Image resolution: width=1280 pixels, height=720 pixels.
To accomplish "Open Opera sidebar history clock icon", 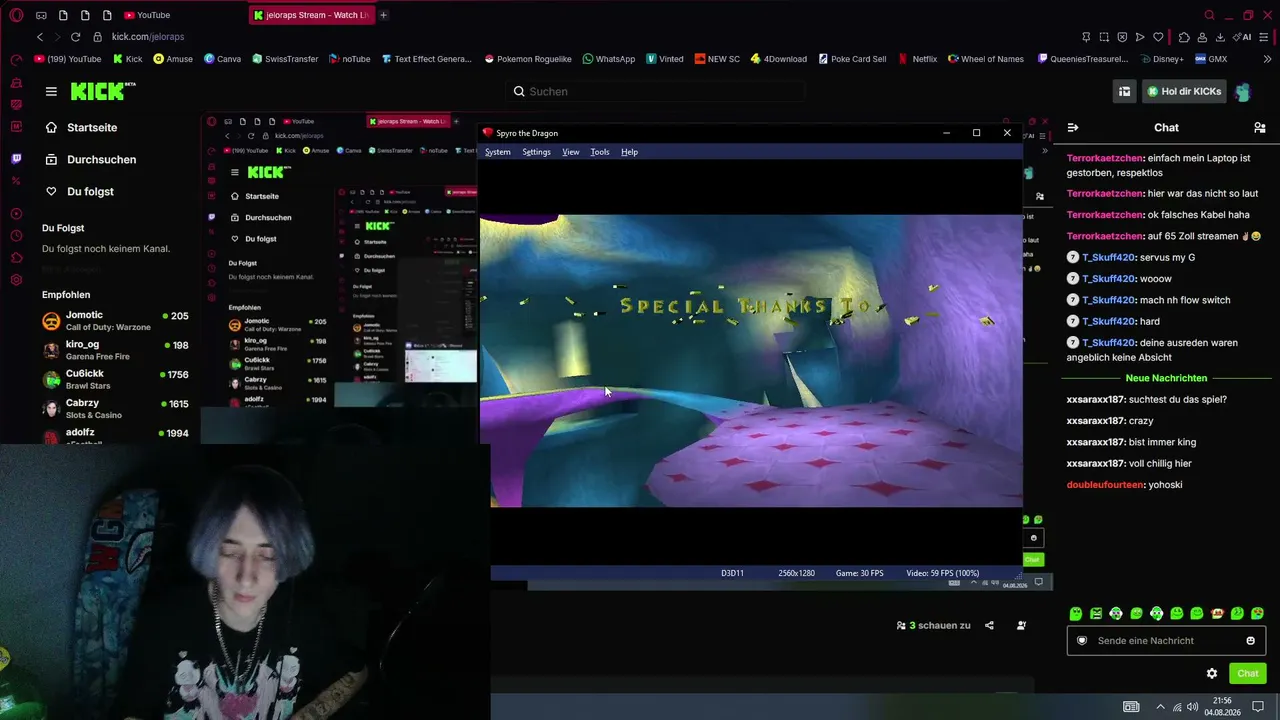I will (16, 236).
